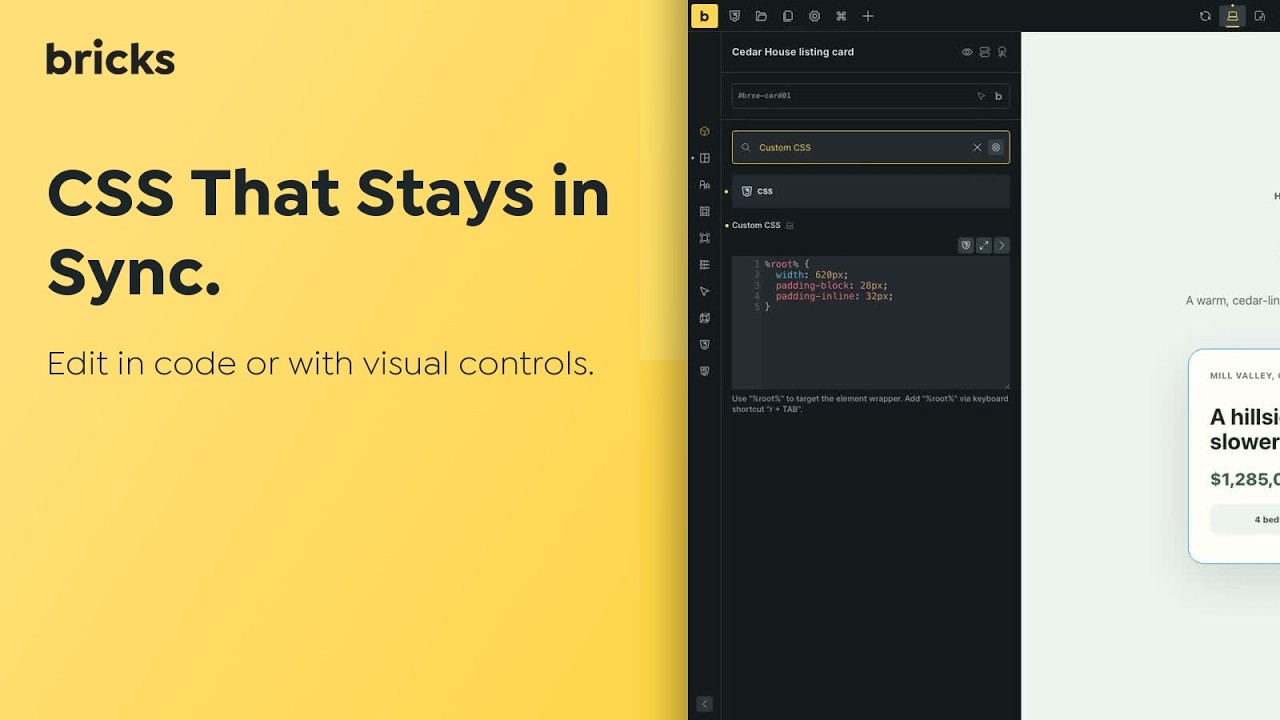Screen dimensions: 1280x720
Task: Click the %root% line in code editor
Action: point(787,264)
